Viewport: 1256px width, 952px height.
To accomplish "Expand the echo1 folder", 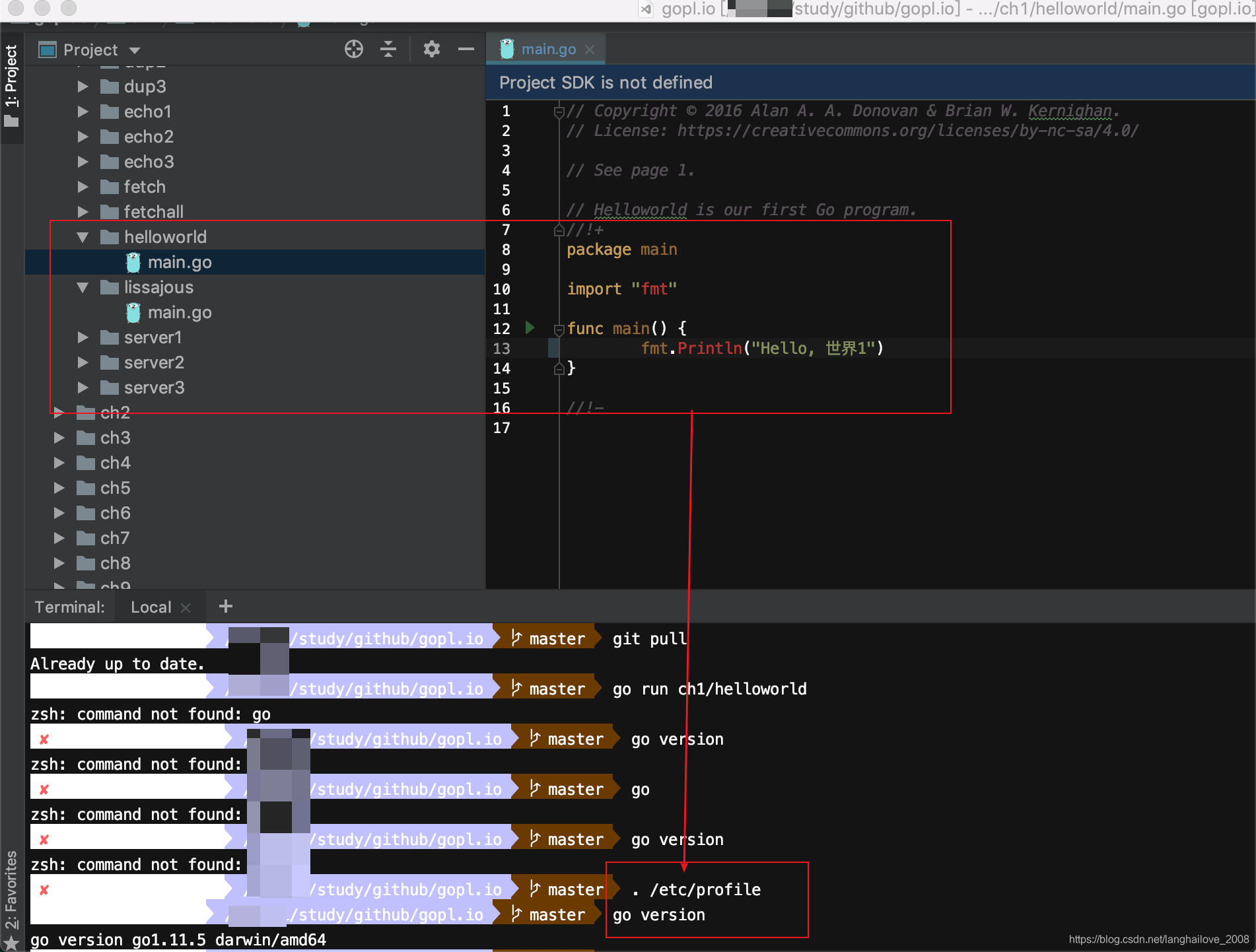I will point(83,112).
